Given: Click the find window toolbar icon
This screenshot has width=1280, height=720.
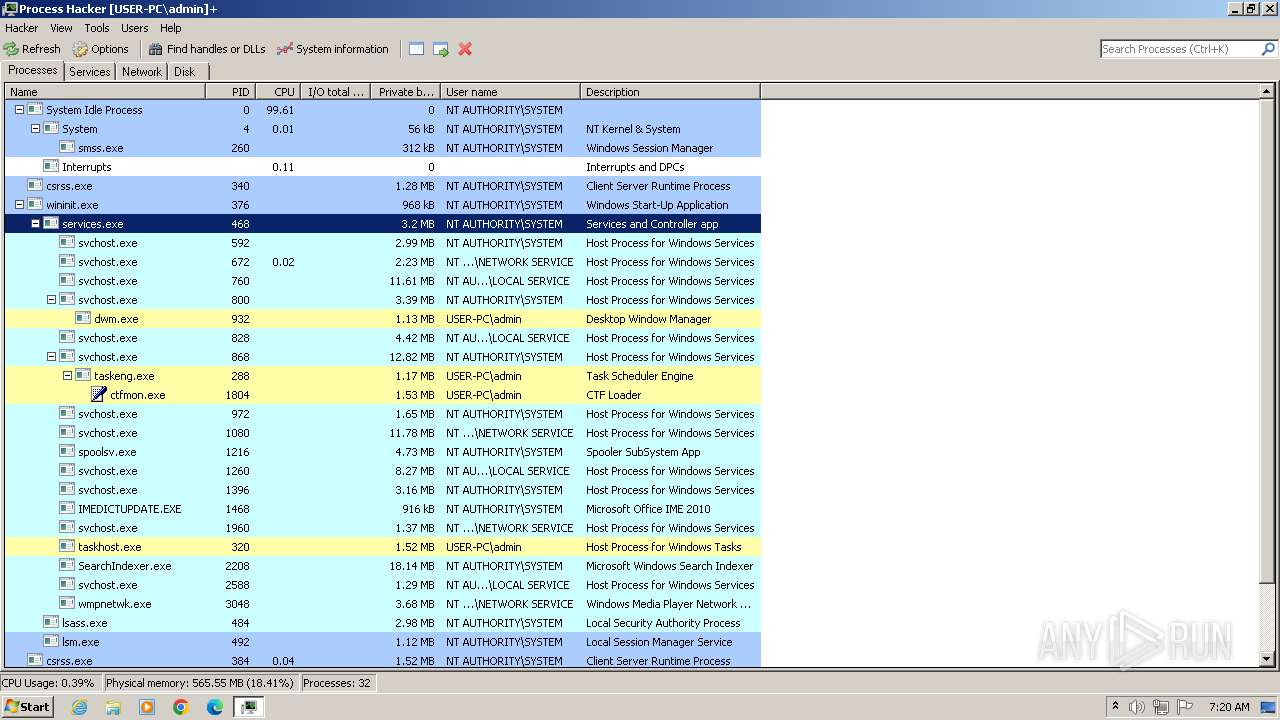Looking at the screenshot, I should (x=416, y=49).
